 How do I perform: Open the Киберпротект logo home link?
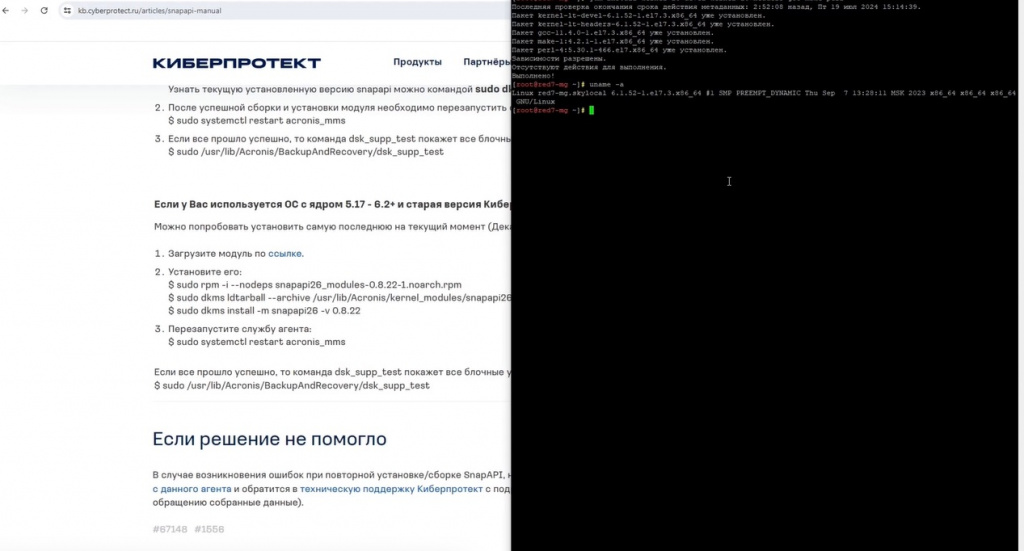pos(236,63)
